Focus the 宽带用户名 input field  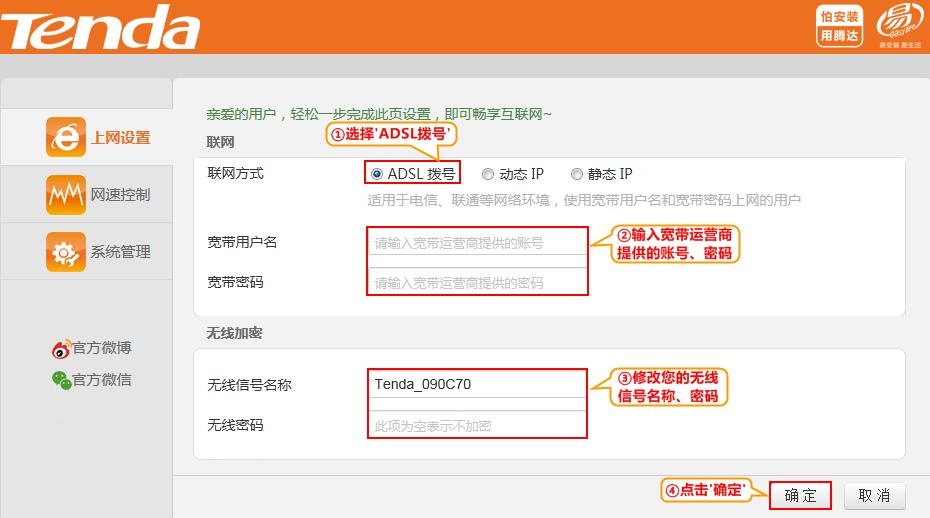click(x=477, y=242)
